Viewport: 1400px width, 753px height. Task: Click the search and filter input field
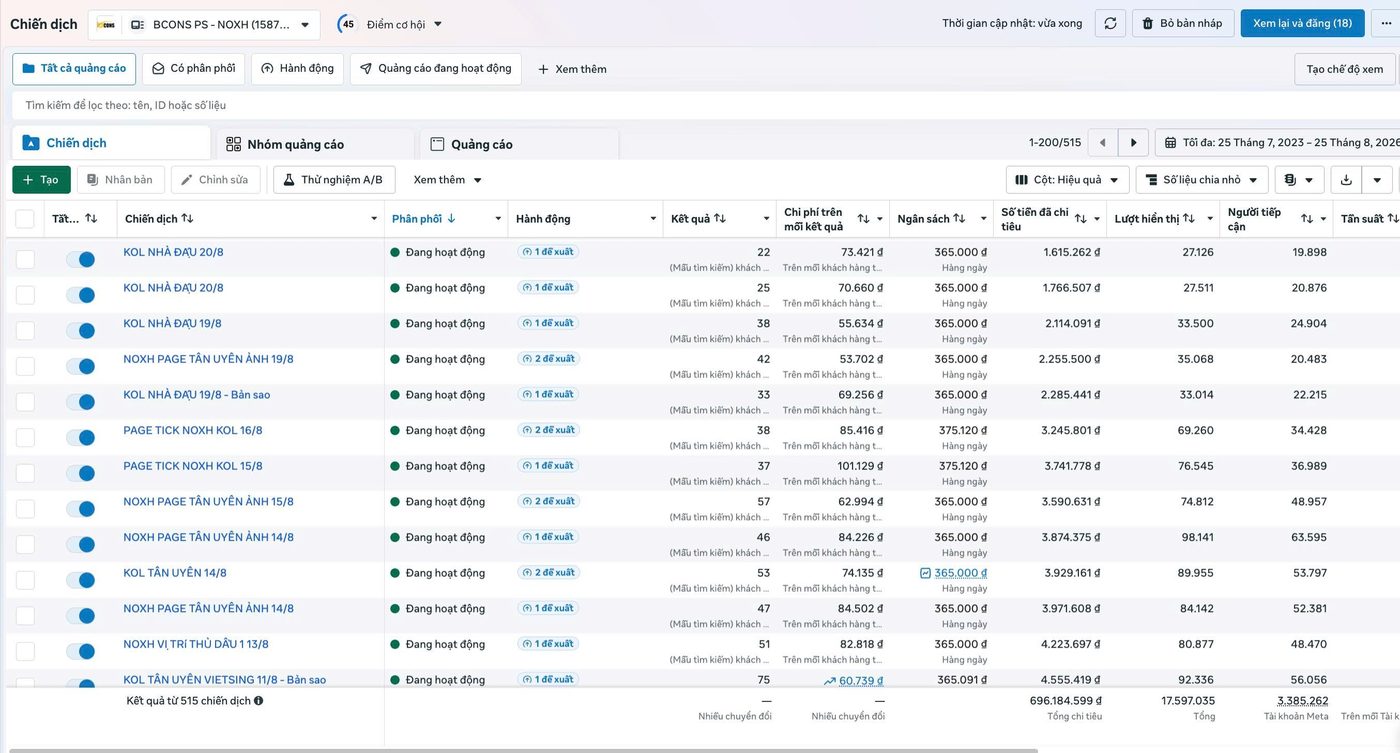(x=706, y=105)
